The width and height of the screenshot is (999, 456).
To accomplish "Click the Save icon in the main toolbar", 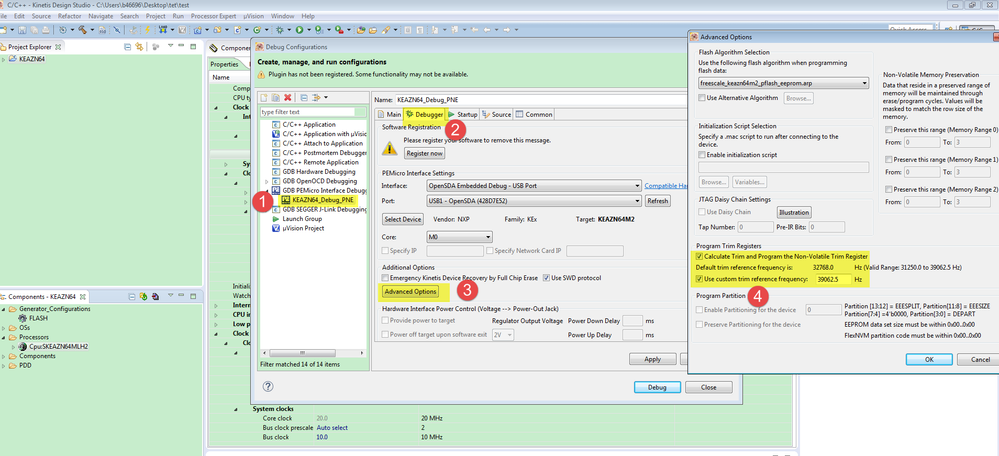I will [x=22, y=30].
